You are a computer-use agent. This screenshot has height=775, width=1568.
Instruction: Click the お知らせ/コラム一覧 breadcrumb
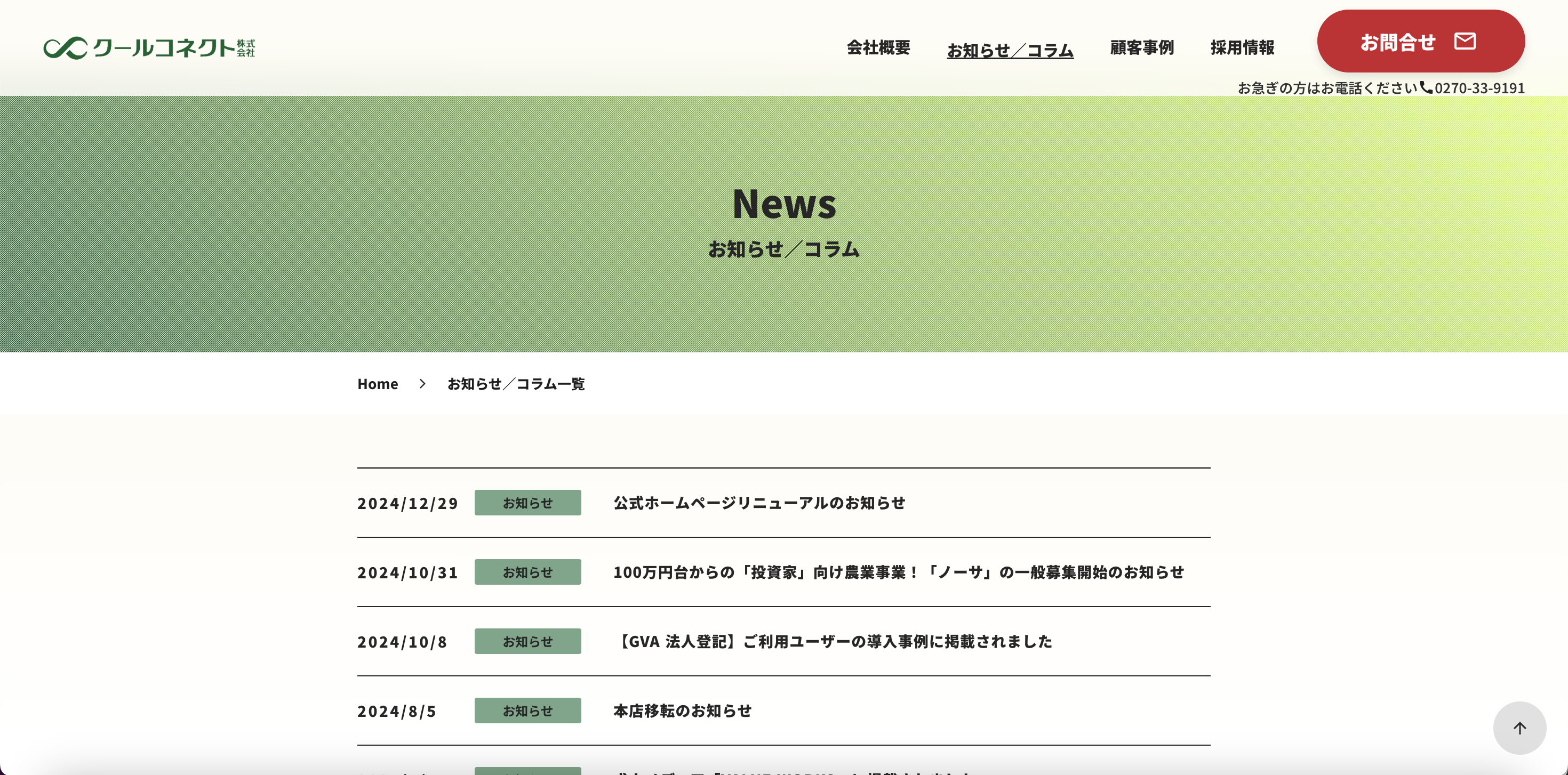pyautogui.click(x=516, y=384)
